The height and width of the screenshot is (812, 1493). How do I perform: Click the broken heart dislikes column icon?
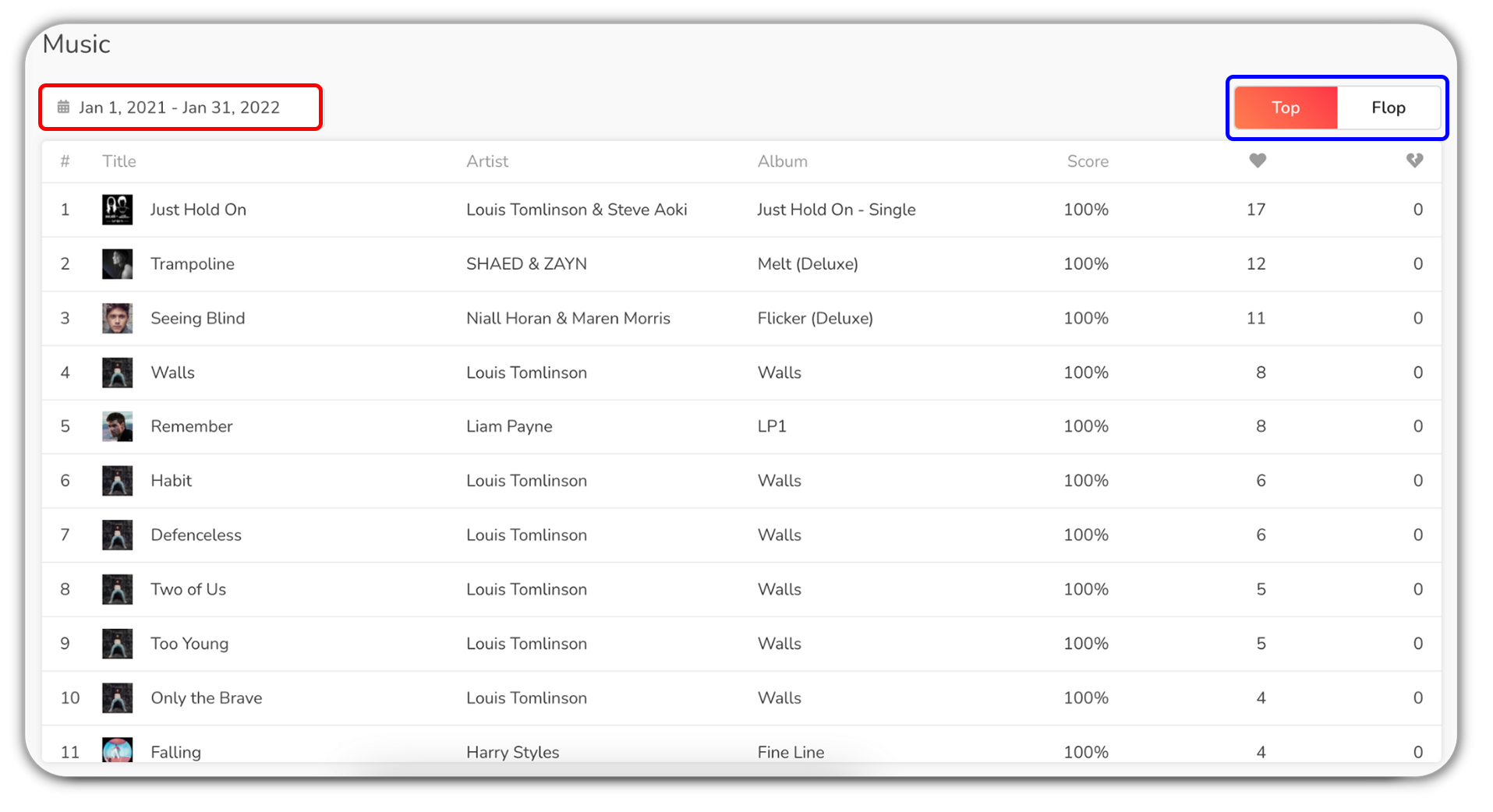pos(1414,161)
